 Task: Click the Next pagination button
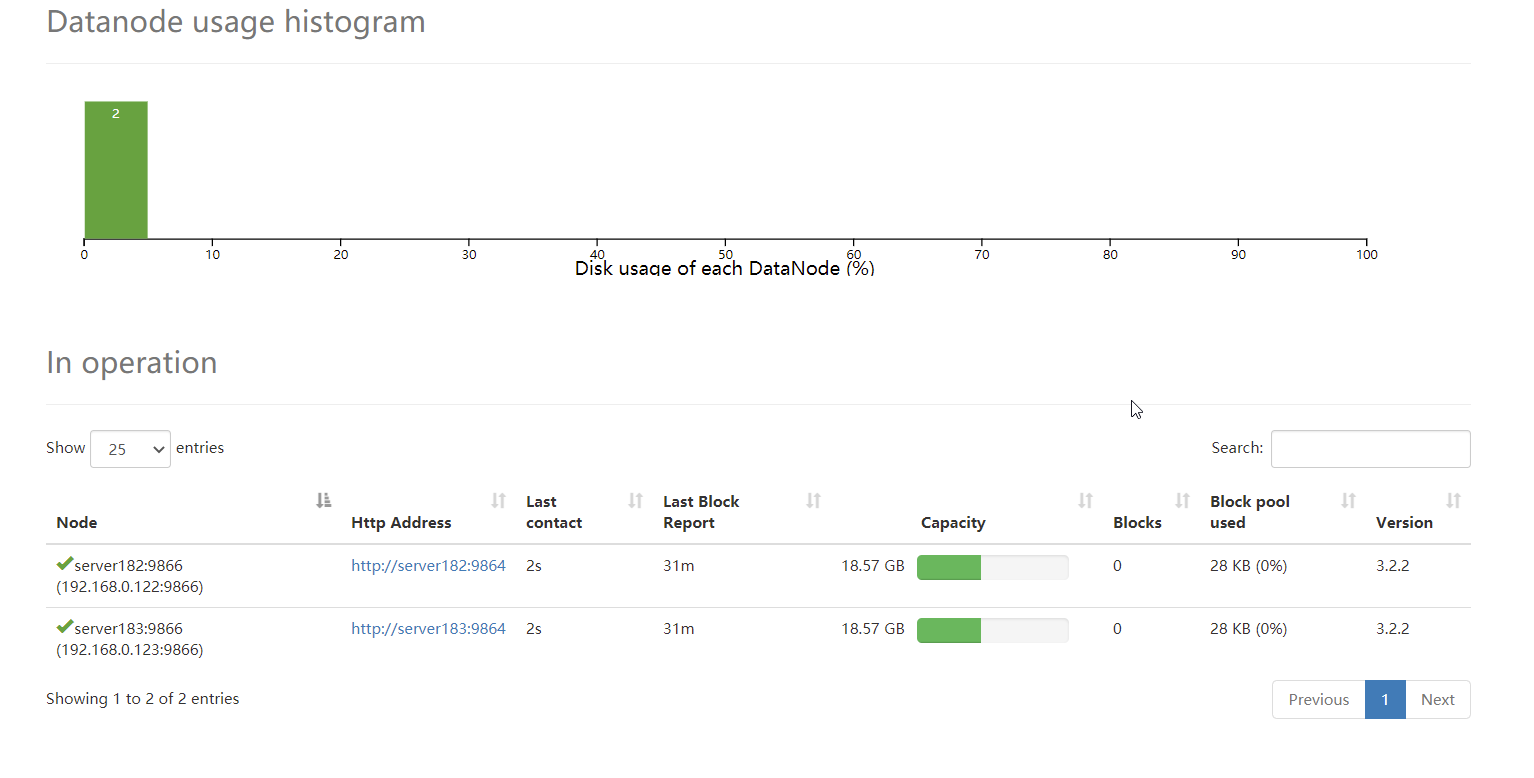[1437, 699]
